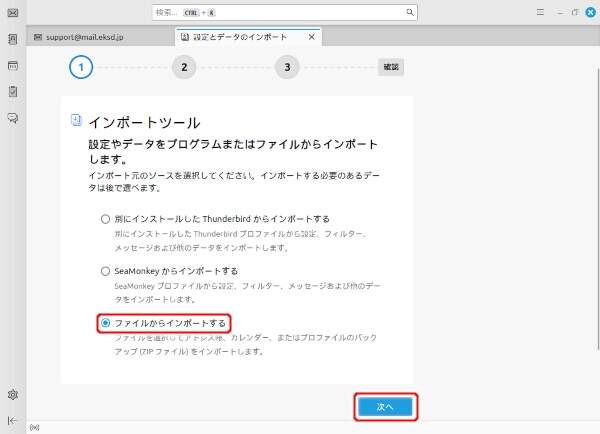This screenshot has height=434, width=600.
Task: Close the 設定とデータのインポート tab
Action: coord(311,37)
